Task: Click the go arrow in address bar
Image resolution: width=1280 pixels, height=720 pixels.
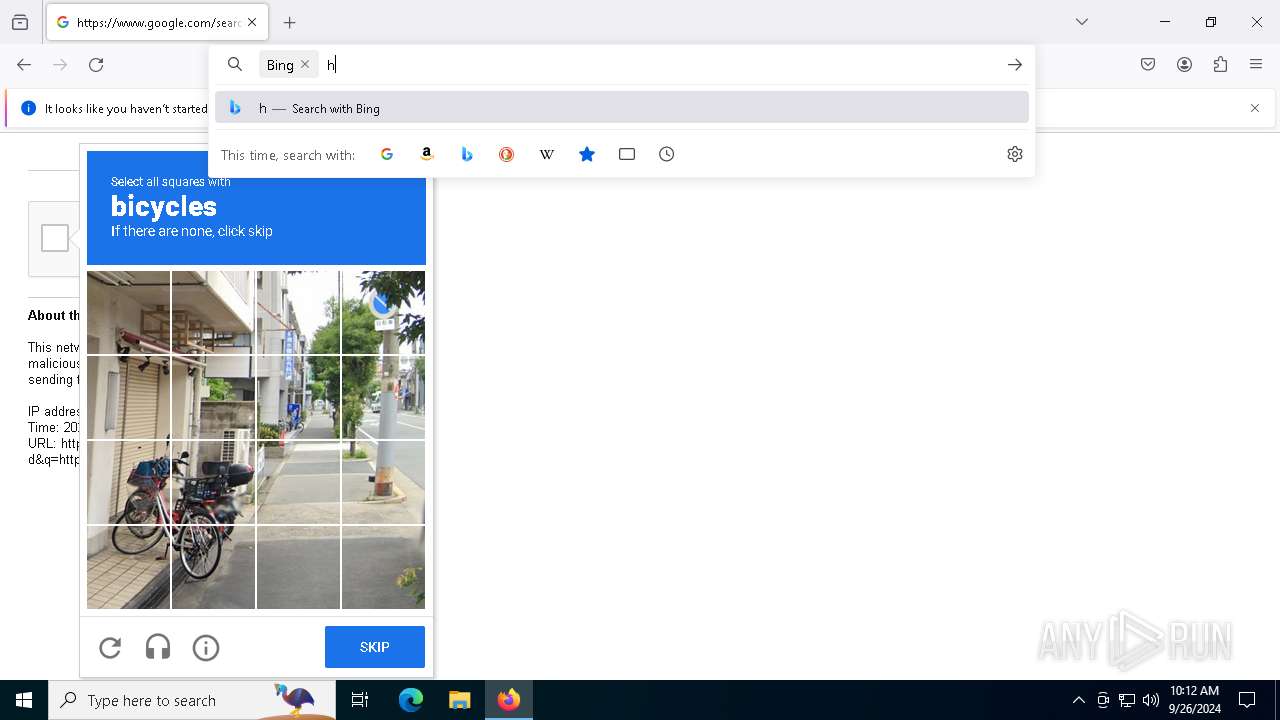Action: pos(1015,65)
